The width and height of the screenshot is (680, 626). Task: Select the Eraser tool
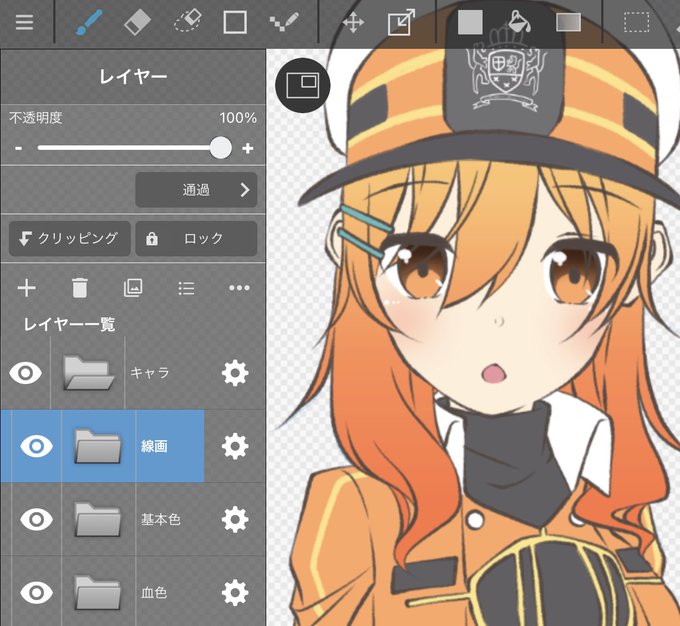137,22
